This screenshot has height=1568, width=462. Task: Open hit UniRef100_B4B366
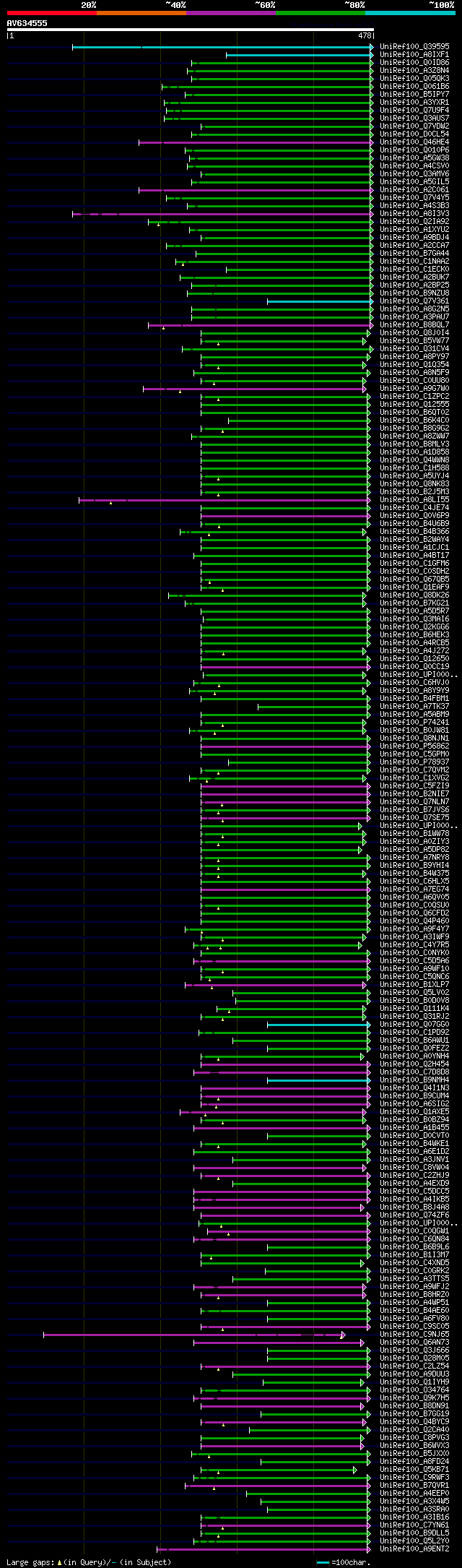click(x=414, y=531)
